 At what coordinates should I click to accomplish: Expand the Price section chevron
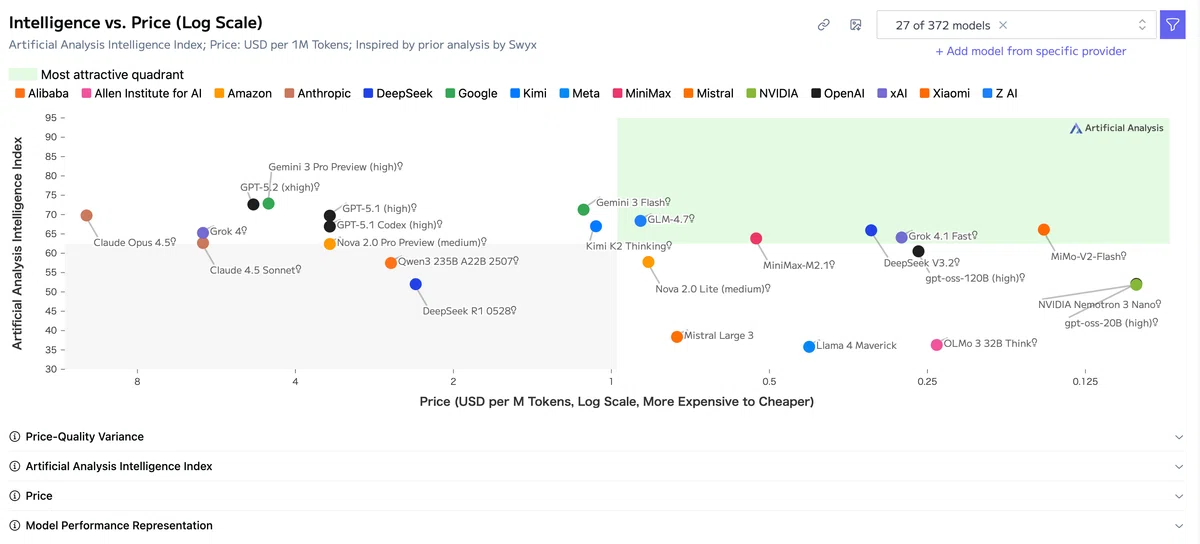click(1179, 496)
